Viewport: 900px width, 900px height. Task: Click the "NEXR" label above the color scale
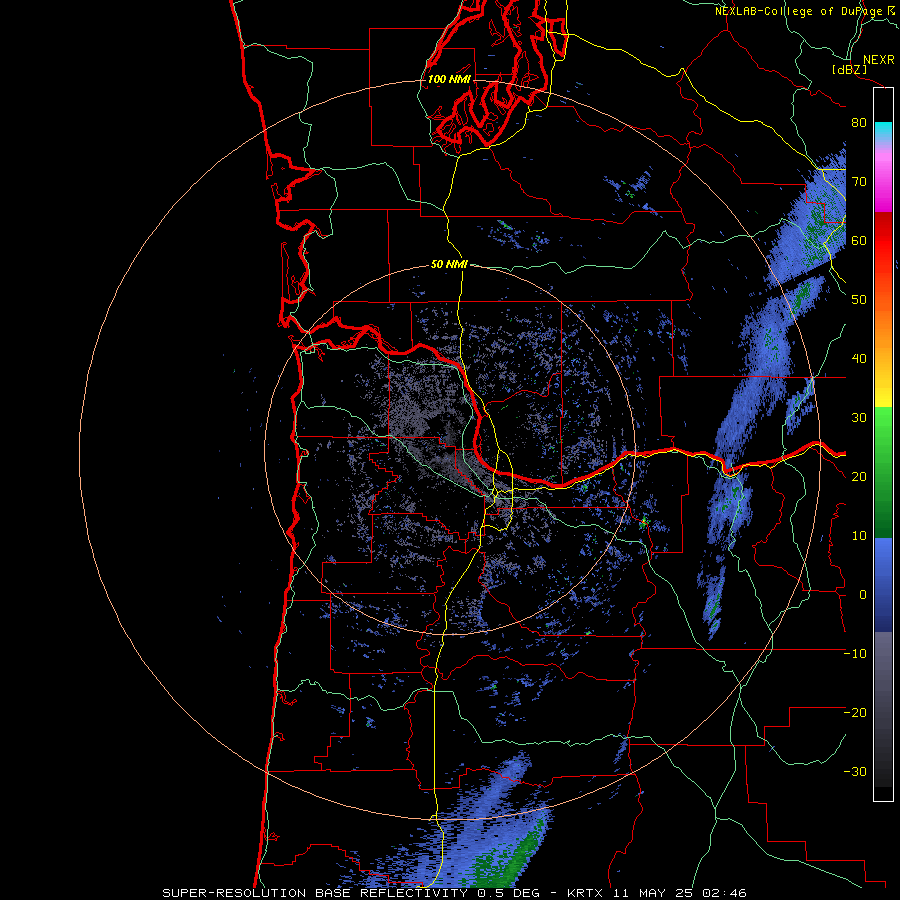tap(878, 60)
